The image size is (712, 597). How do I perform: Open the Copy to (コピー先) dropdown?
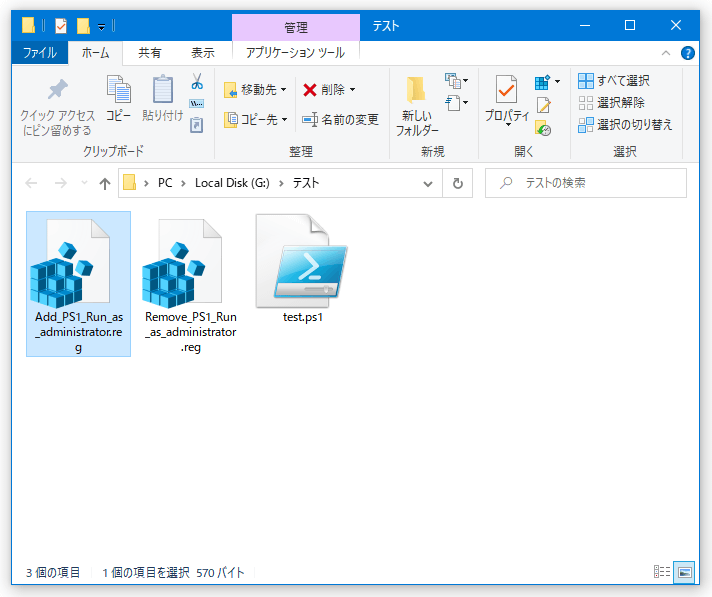[256, 120]
